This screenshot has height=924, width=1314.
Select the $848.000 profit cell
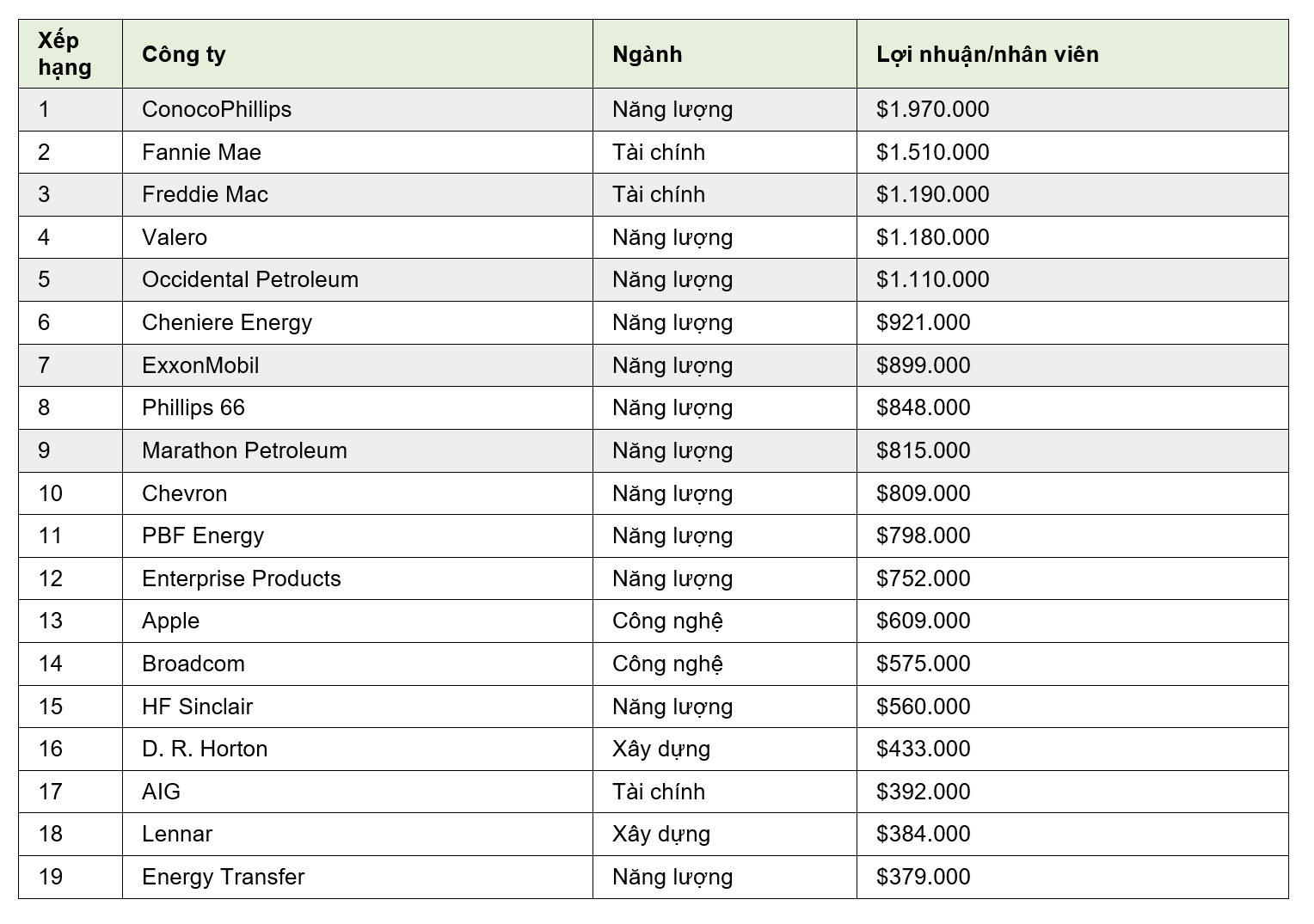(923, 407)
